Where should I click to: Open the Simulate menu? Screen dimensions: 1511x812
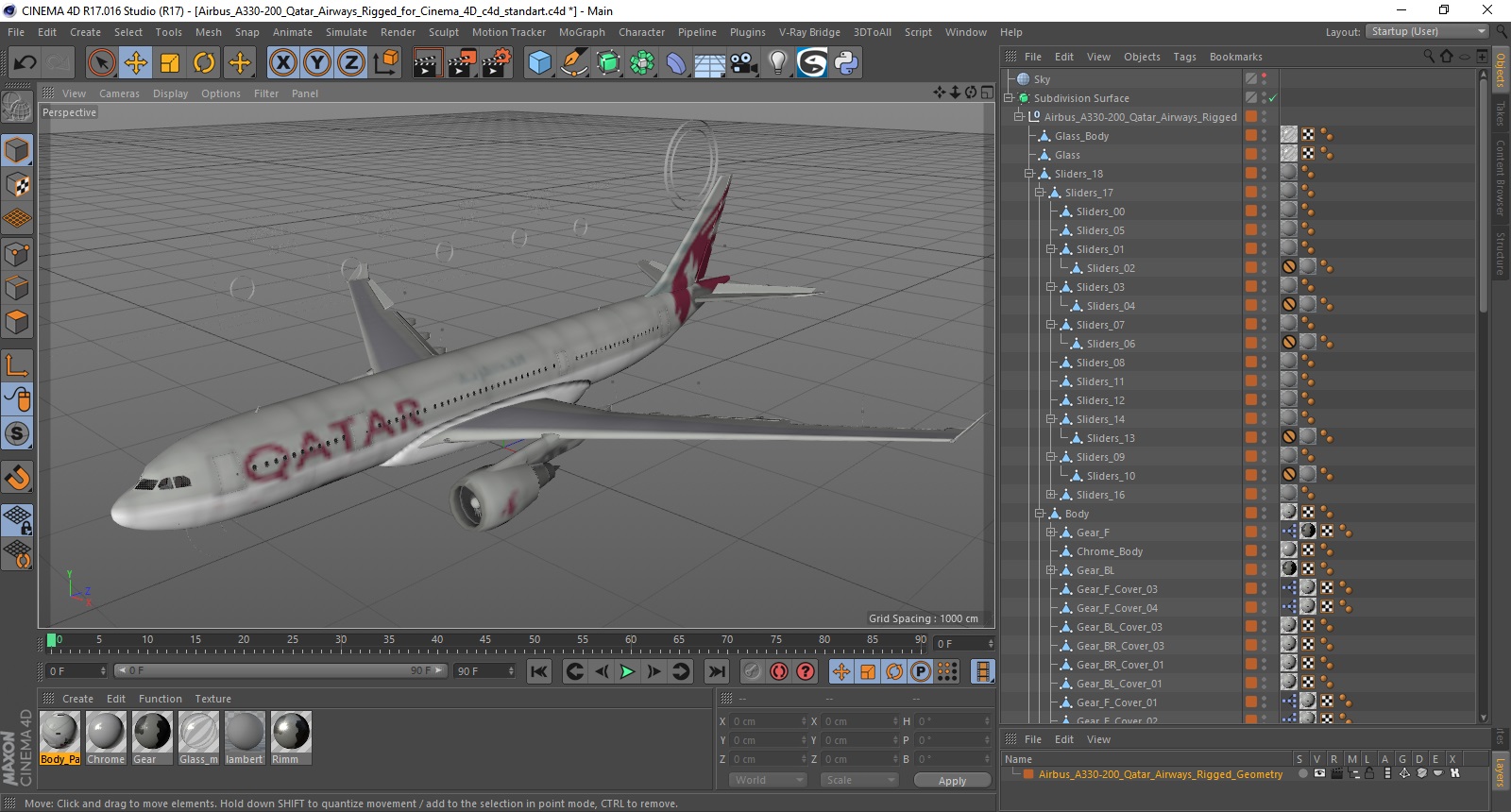[347, 32]
